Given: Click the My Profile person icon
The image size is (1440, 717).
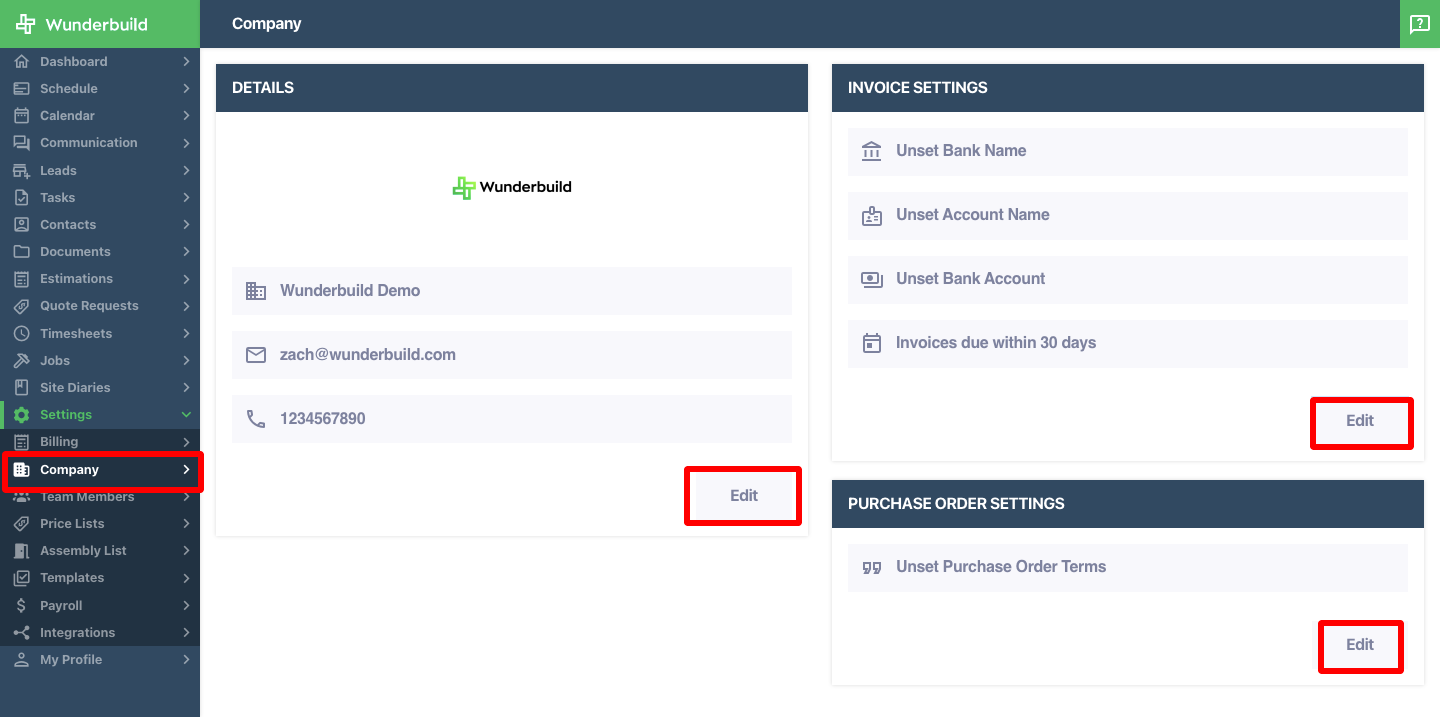Looking at the screenshot, I should pyautogui.click(x=21, y=660).
